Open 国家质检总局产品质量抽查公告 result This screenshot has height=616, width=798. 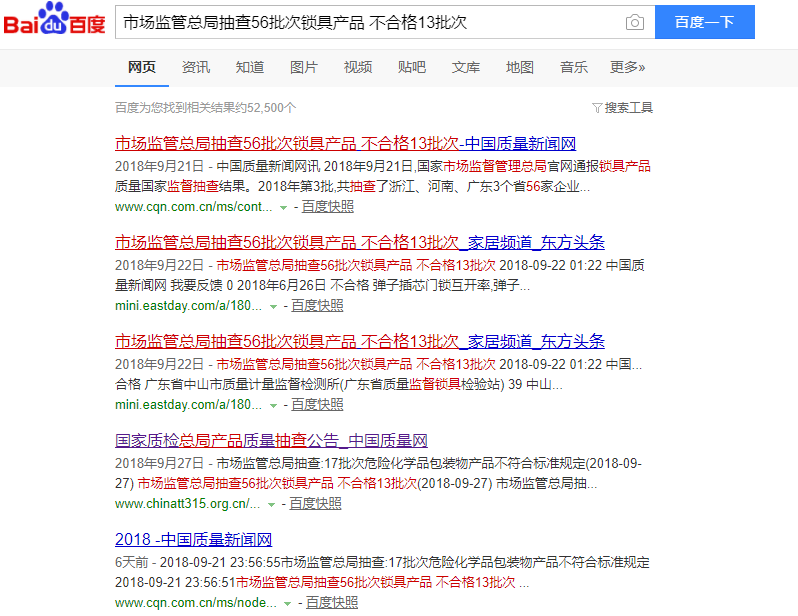click(x=271, y=441)
